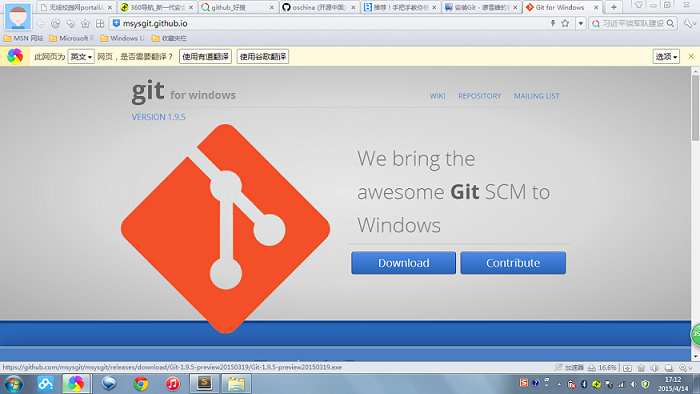The width and height of the screenshot is (700, 394).
Task: Open the iTunes music taskbar icon
Action: [172, 384]
